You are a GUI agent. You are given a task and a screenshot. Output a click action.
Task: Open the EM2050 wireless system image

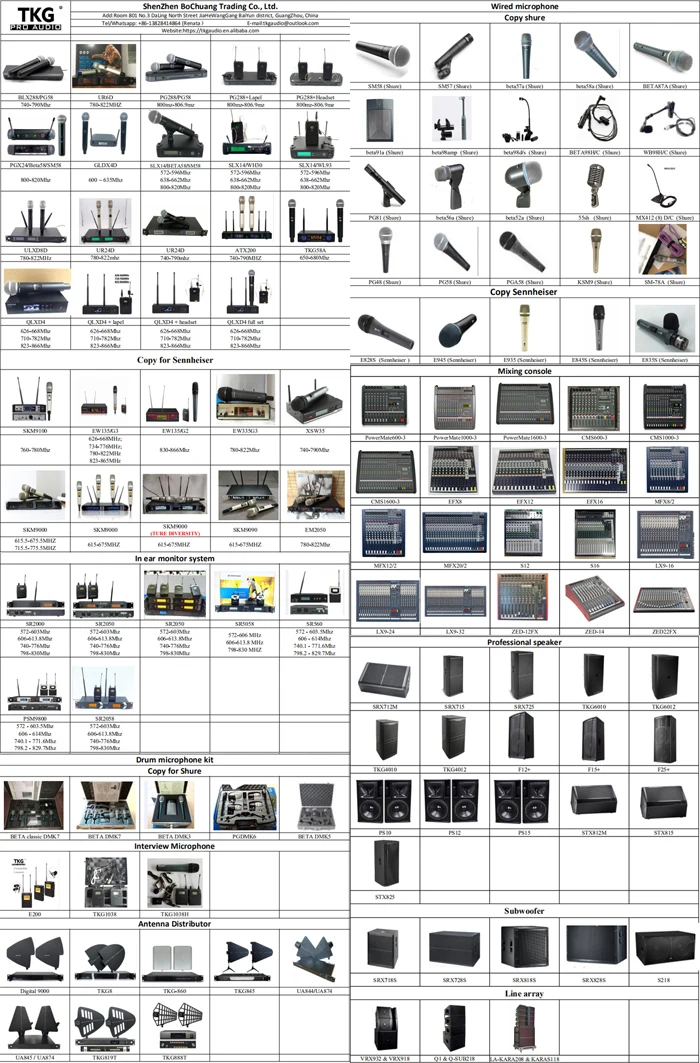(x=315, y=496)
